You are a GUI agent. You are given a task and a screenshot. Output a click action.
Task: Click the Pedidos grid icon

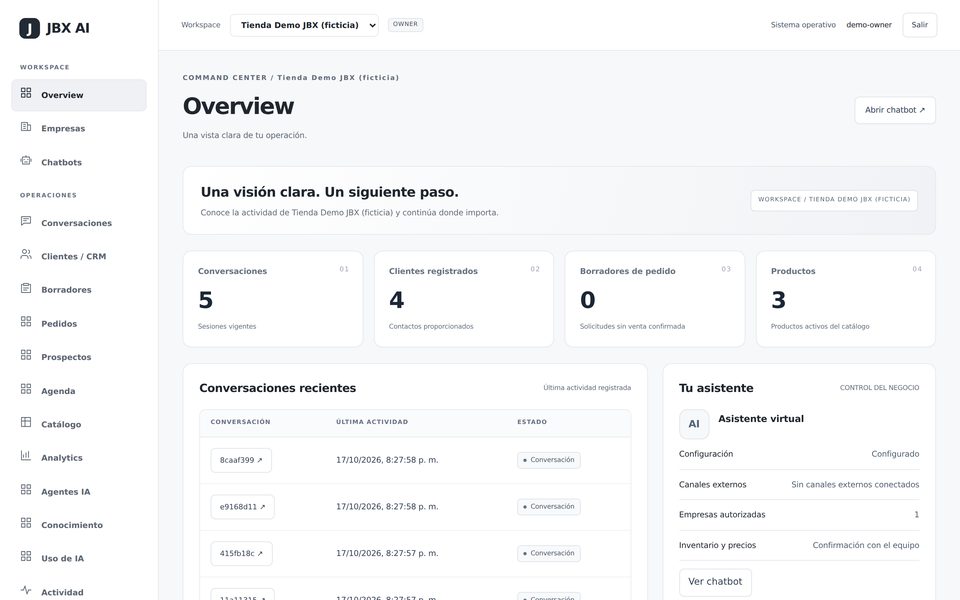tap(26, 322)
